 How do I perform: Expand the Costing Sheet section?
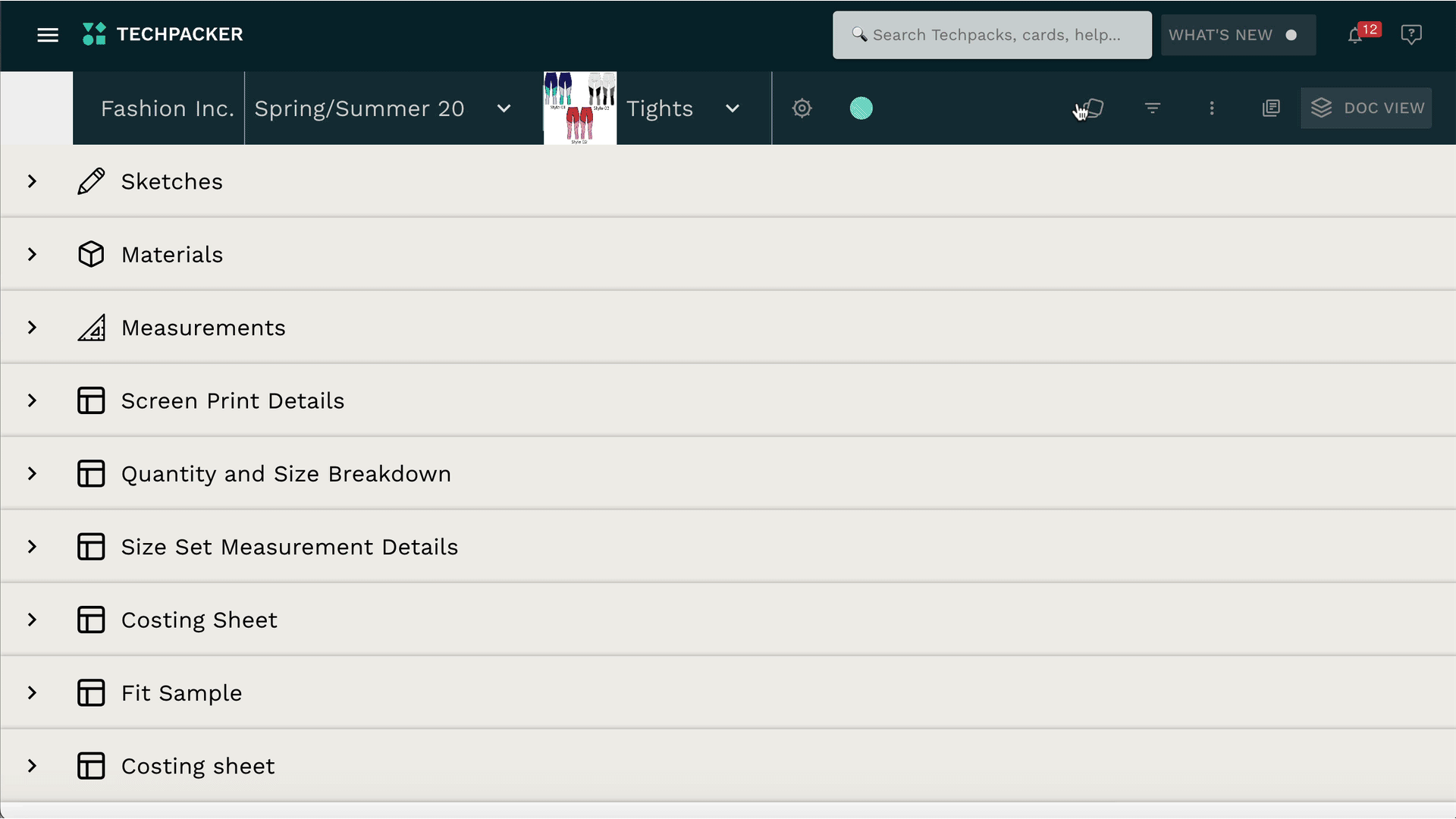(32, 620)
